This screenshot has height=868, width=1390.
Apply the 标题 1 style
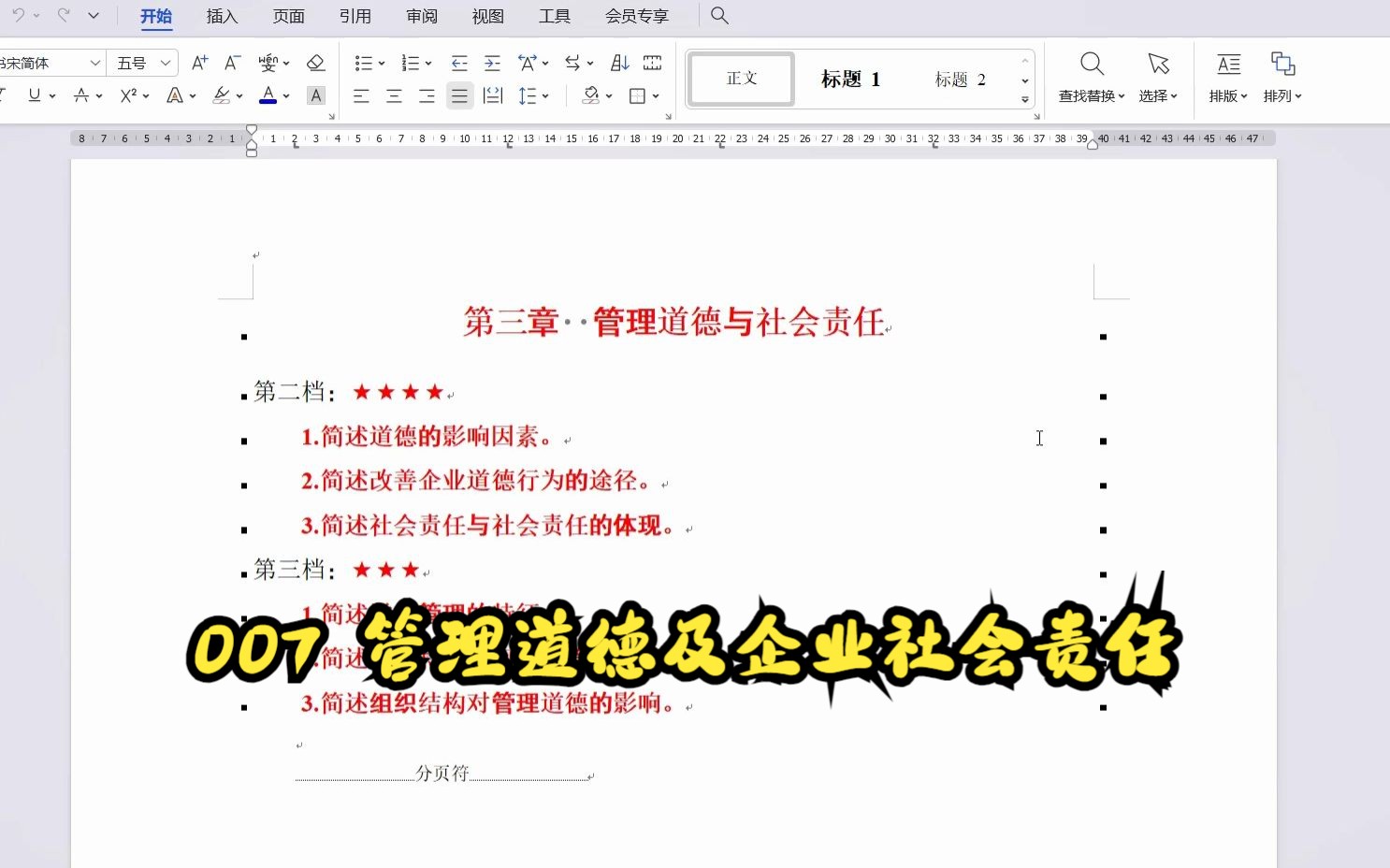pyautogui.click(x=849, y=79)
